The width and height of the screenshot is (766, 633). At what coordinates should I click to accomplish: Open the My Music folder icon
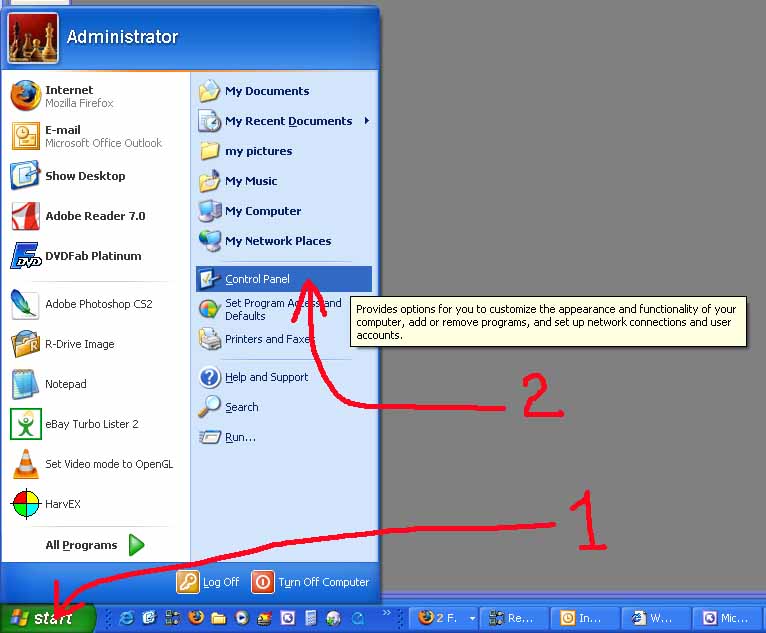210,181
